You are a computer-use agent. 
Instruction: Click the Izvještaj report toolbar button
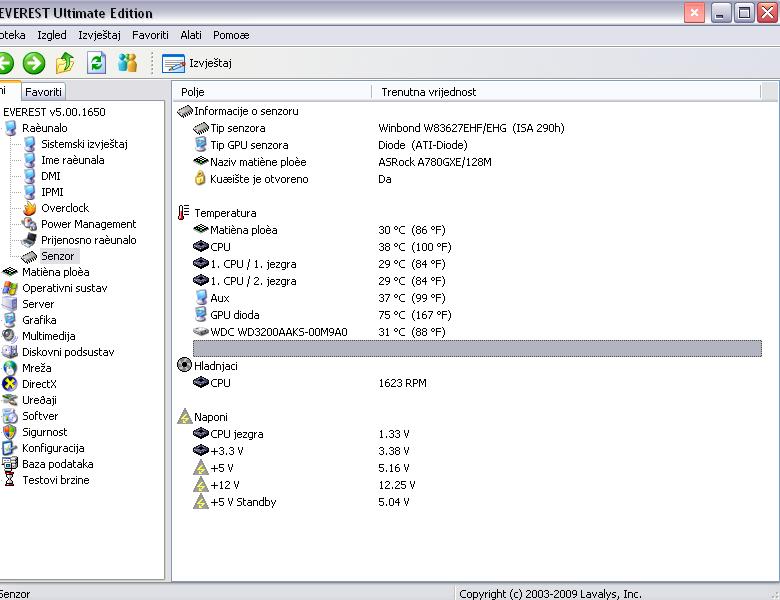pyautogui.click(x=197, y=63)
